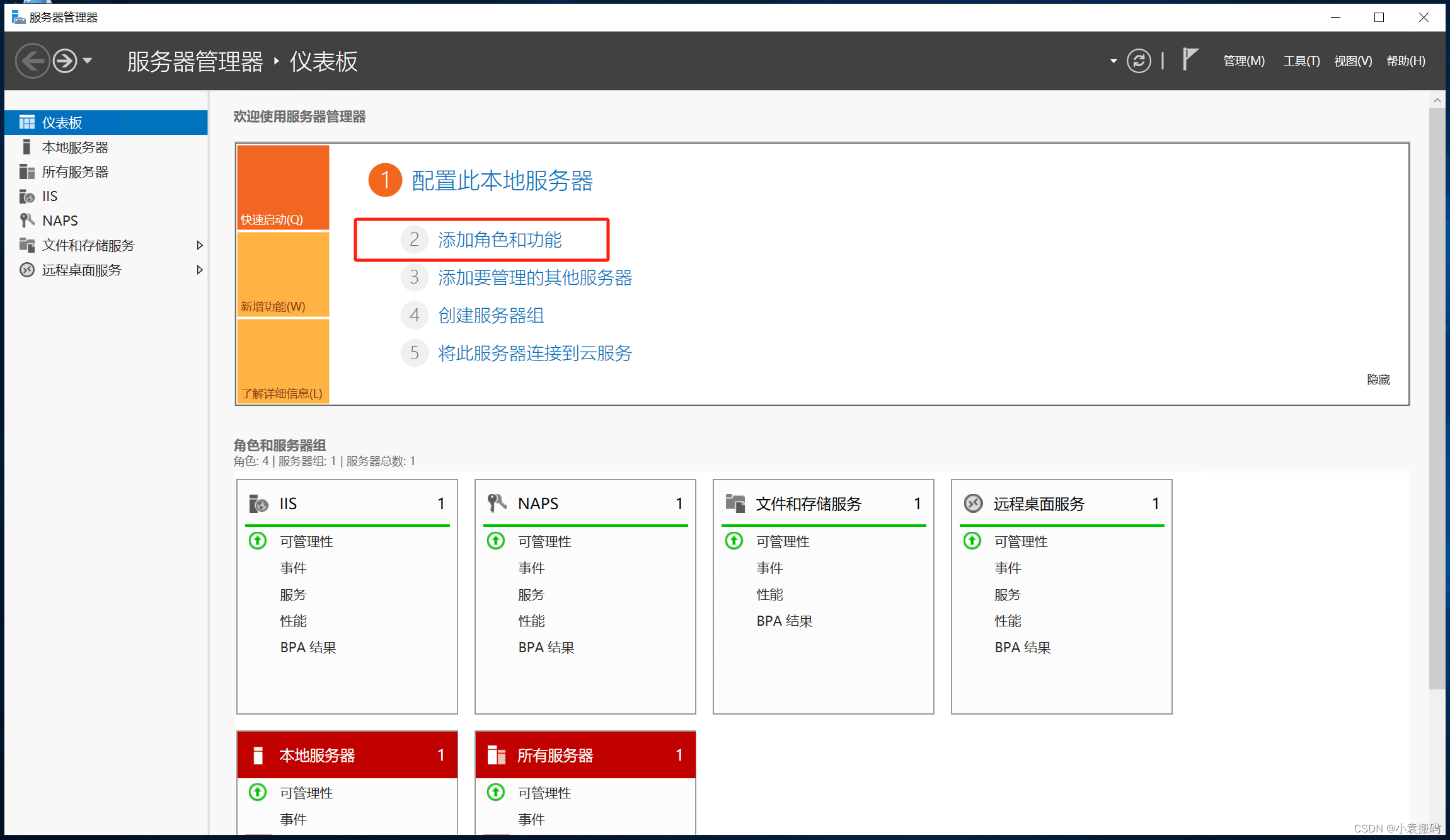This screenshot has height=840, width=1450.
Task: Click 性能 in 远程桌面服务 tile
Action: [1008, 621]
